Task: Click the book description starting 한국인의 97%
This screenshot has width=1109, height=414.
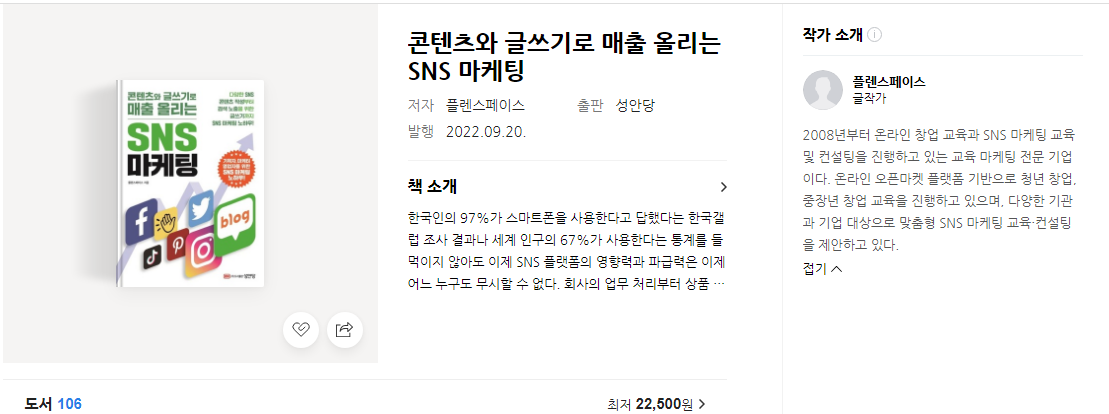Action: click(567, 251)
